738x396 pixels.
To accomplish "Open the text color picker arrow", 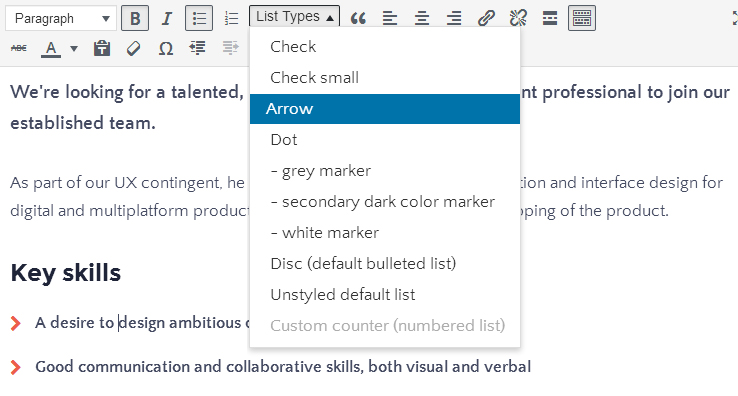I will coord(74,48).
